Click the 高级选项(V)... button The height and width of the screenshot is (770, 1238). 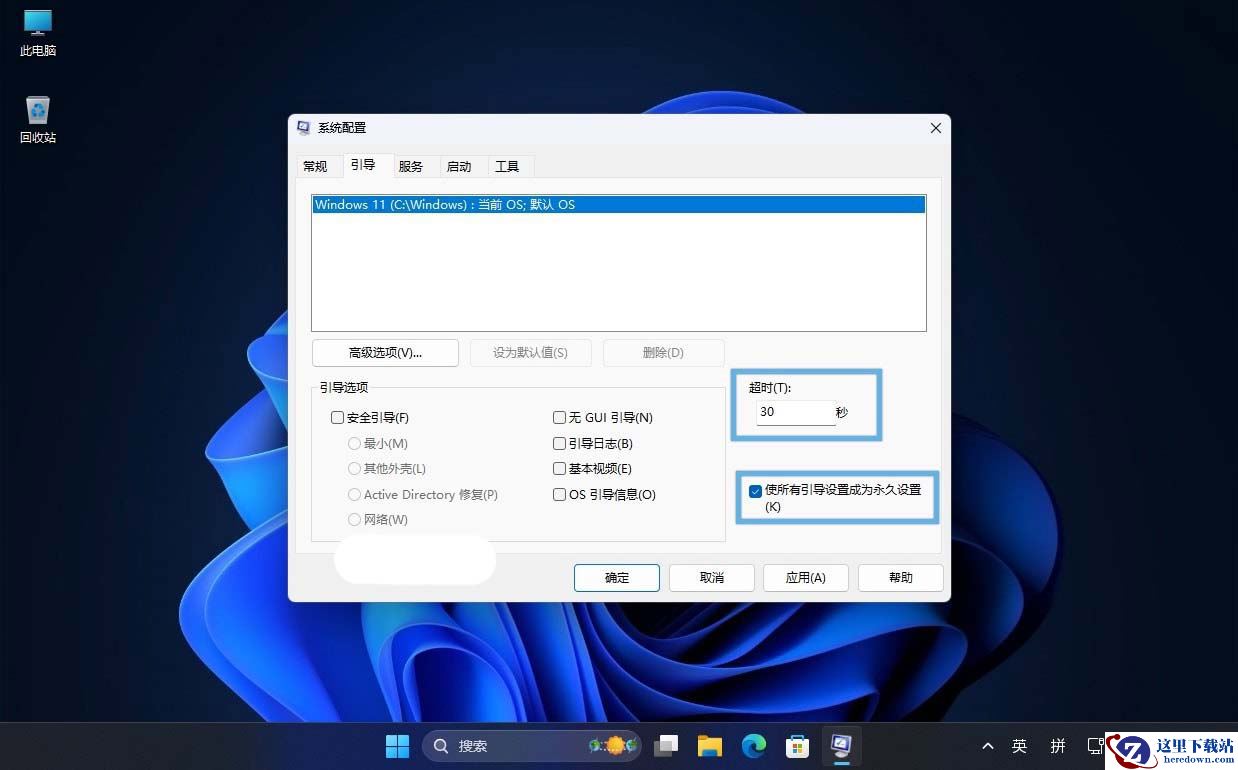pos(385,353)
